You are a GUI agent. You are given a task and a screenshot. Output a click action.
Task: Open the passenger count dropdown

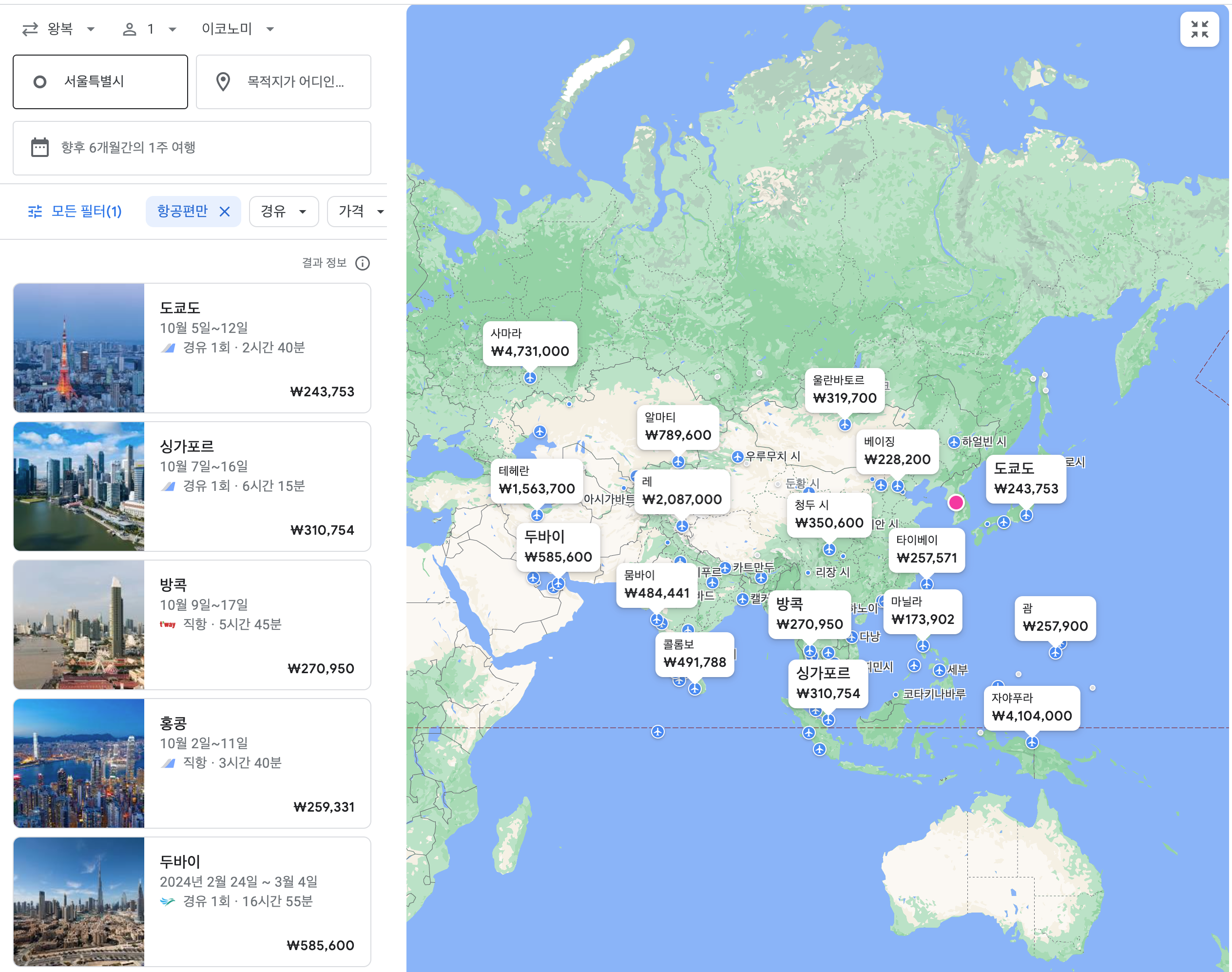click(150, 29)
